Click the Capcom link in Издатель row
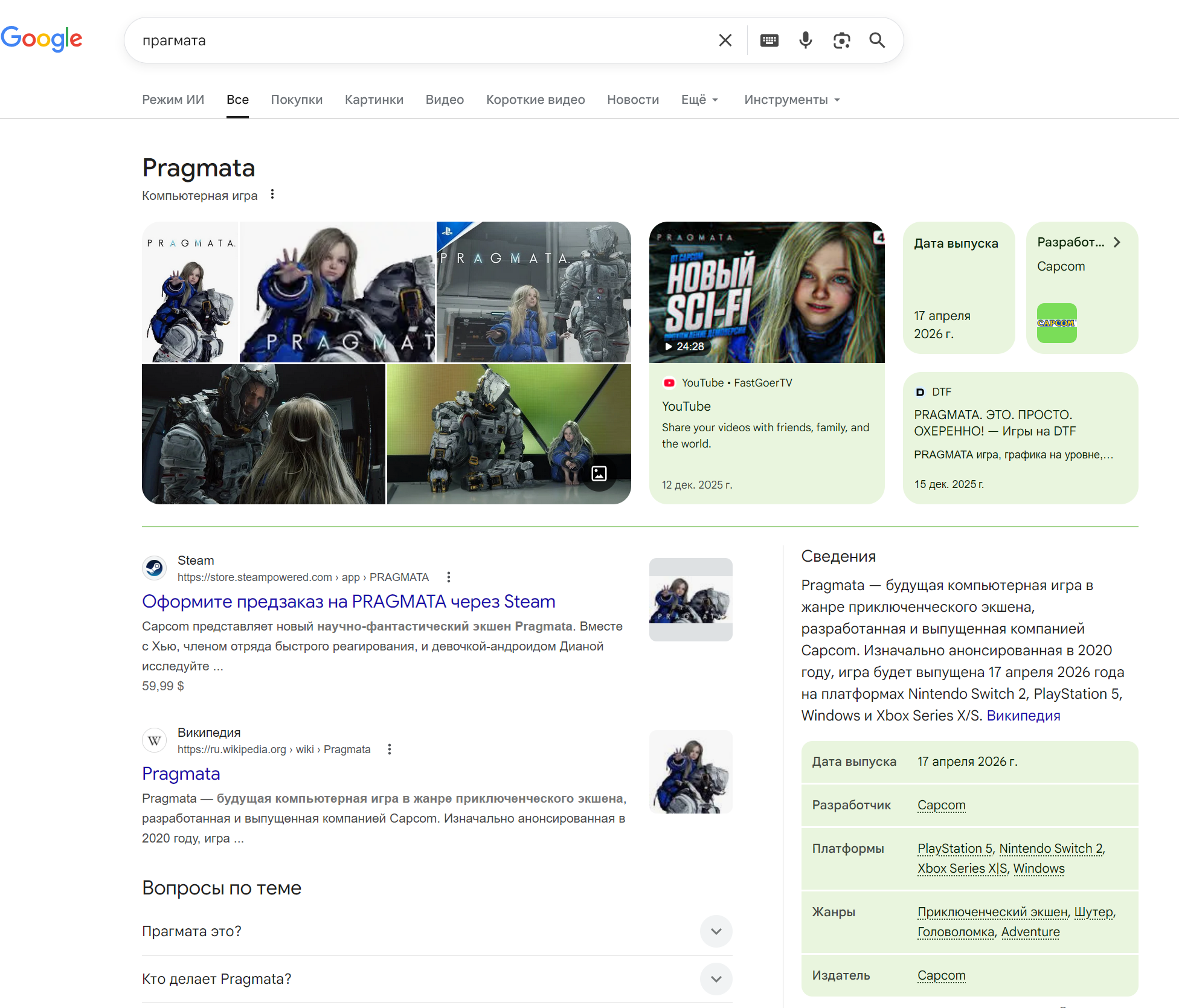This screenshot has height=1008, width=1179. [941, 975]
